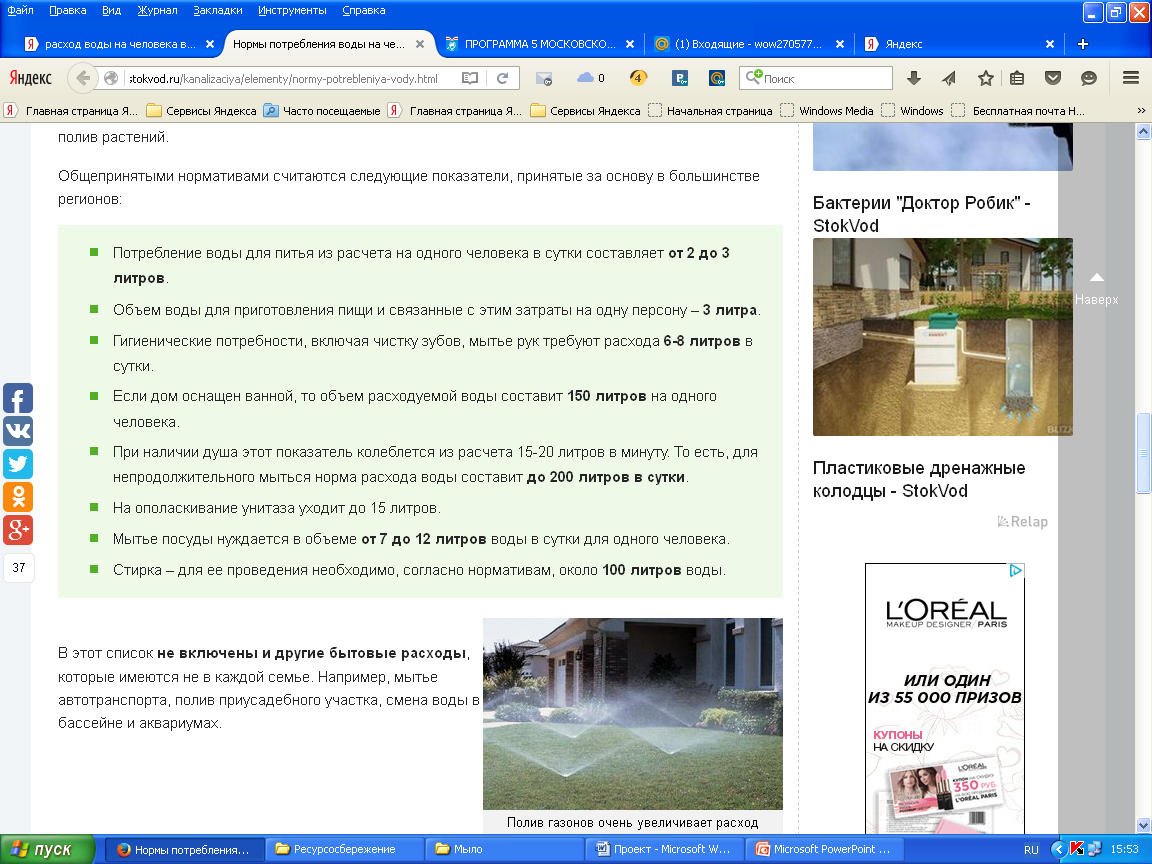Share page via Twitter icon
This screenshot has height=864, width=1152.
[x=18, y=464]
